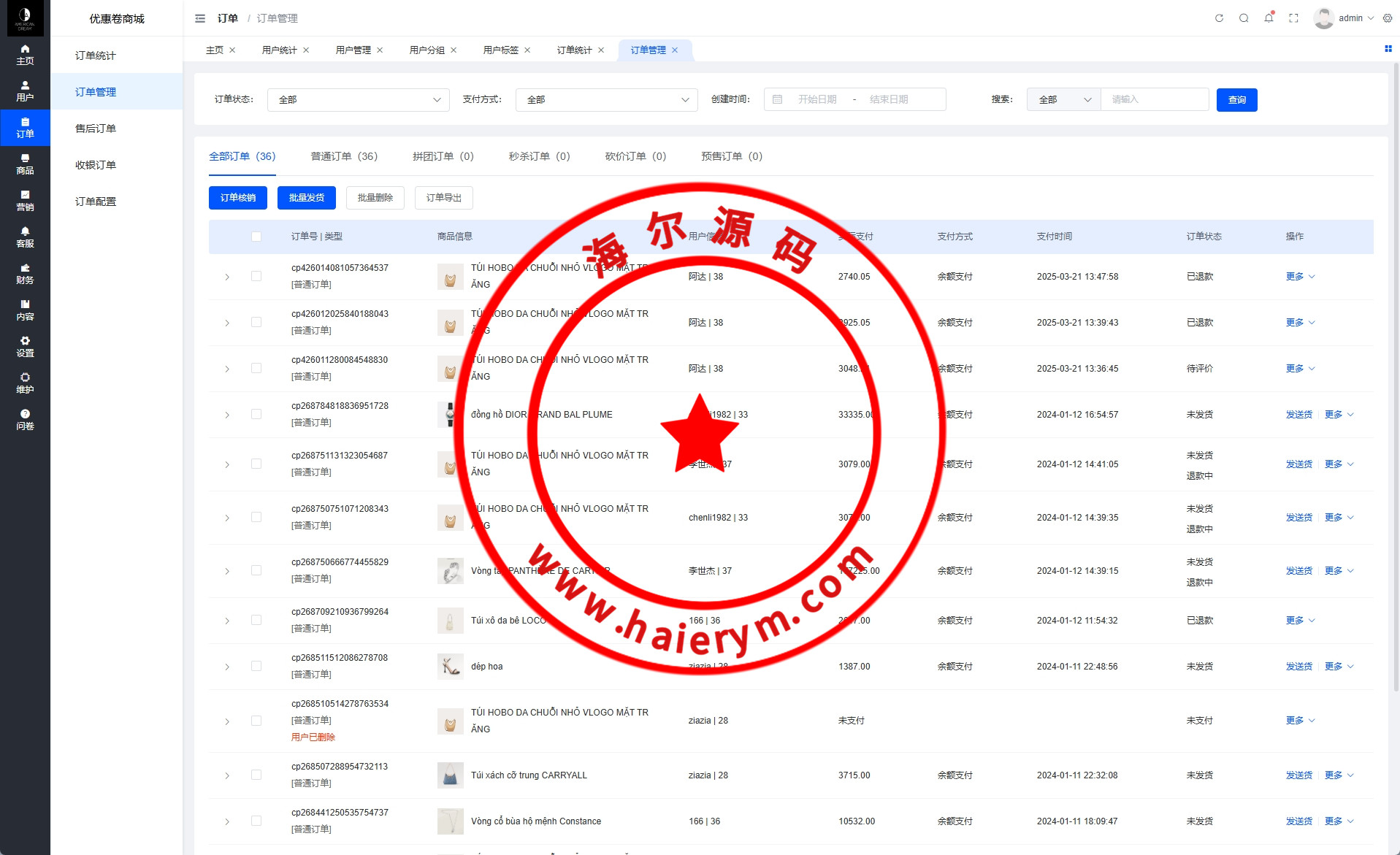The height and width of the screenshot is (855, 1400).
Task: Click 批量发货 button
Action: pyautogui.click(x=306, y=198)
